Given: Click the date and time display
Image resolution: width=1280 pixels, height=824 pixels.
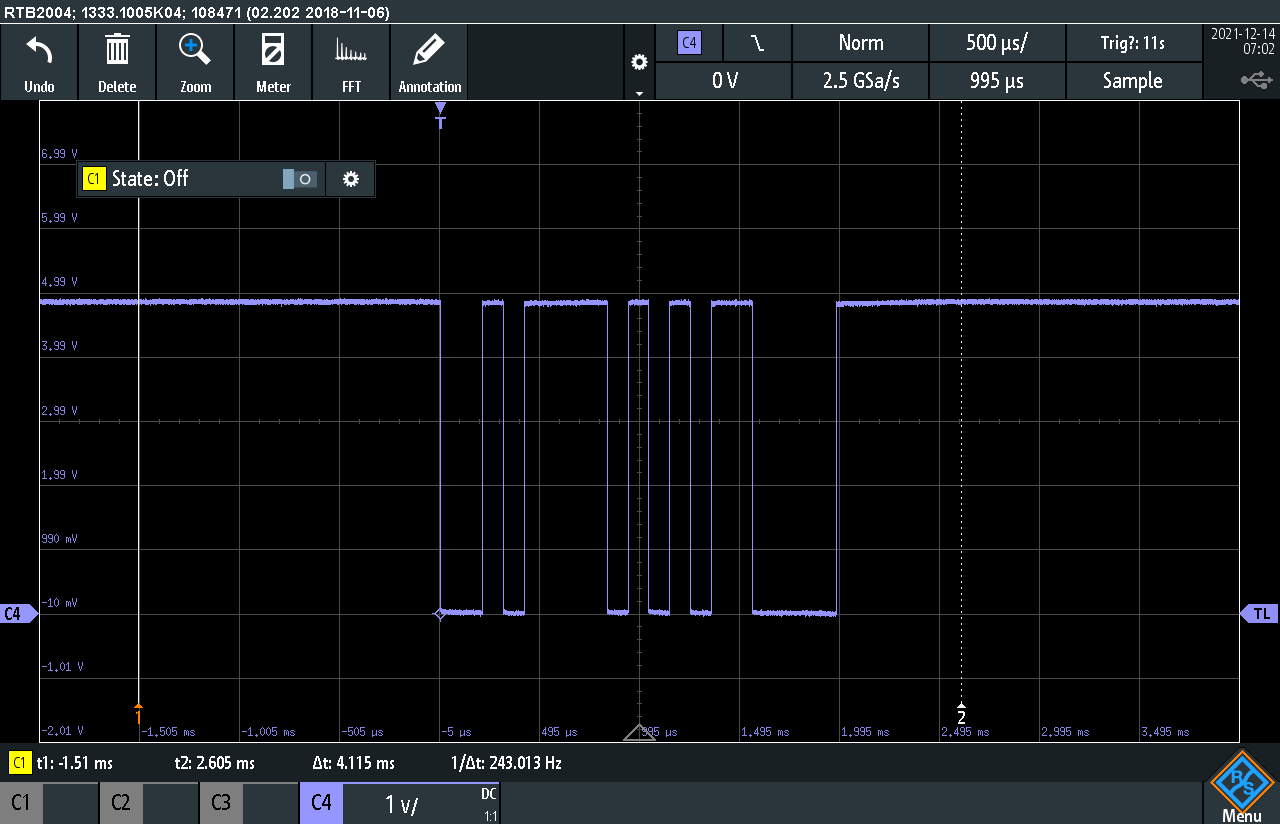Looking at the screenshot, I should (1243, 41).
